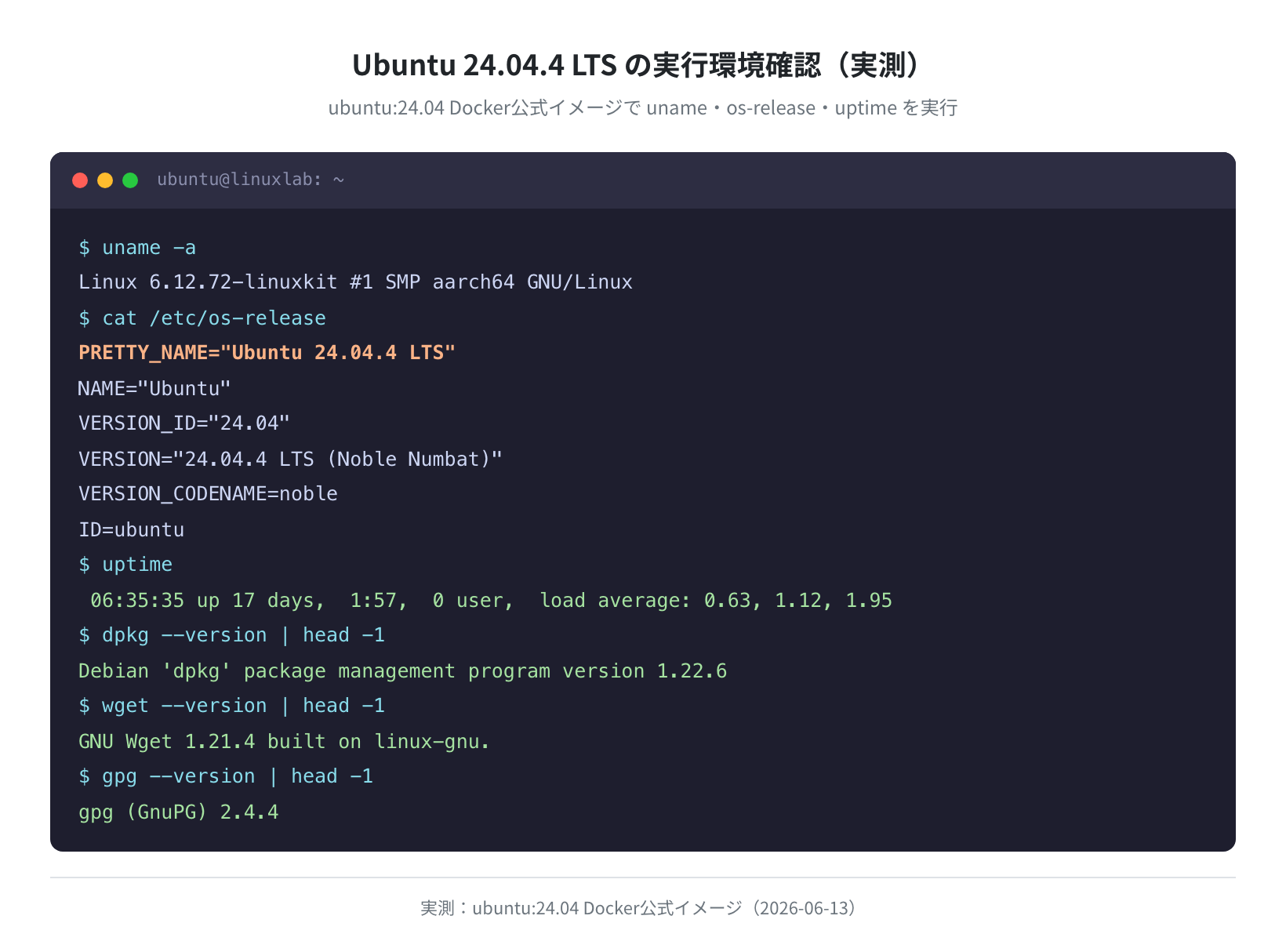Image resolution: width=1286 pixels, height=952 pixels.
Task: Click the GNU Wget 1.21.4 output line
Action: point(284,742)
